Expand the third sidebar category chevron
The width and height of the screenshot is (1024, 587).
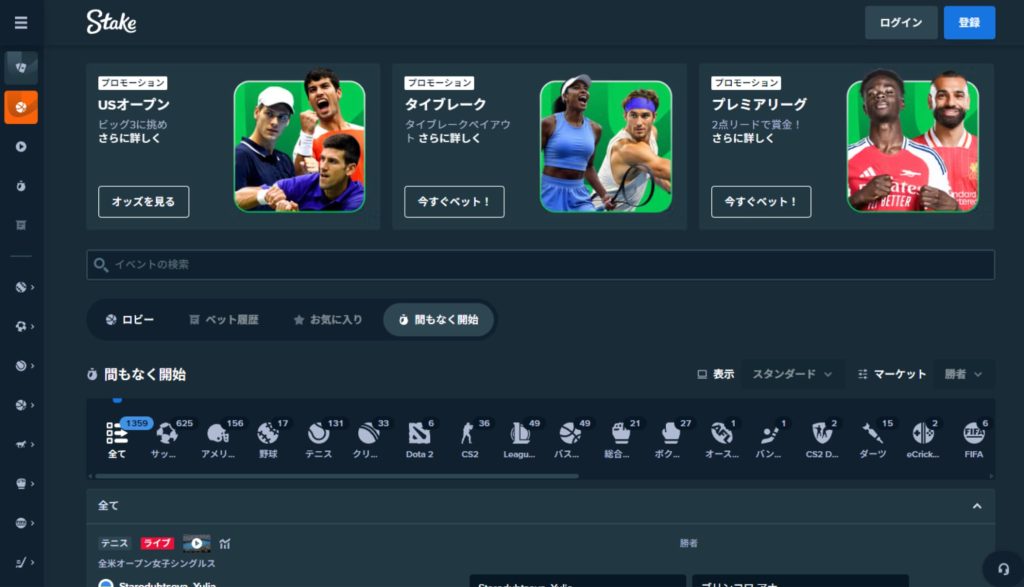(32, 366)
